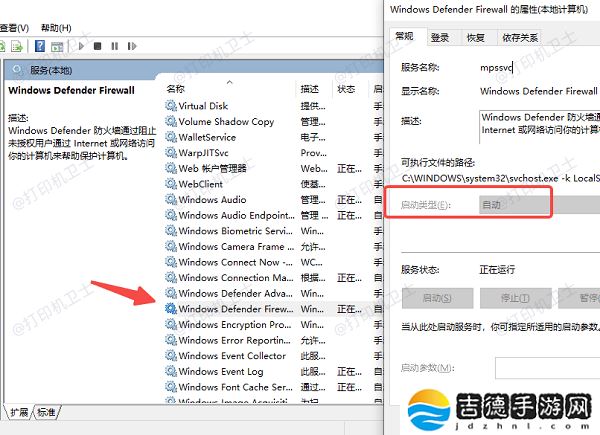Click the gear icon beside Windows Connect Now

pos(171,262)
